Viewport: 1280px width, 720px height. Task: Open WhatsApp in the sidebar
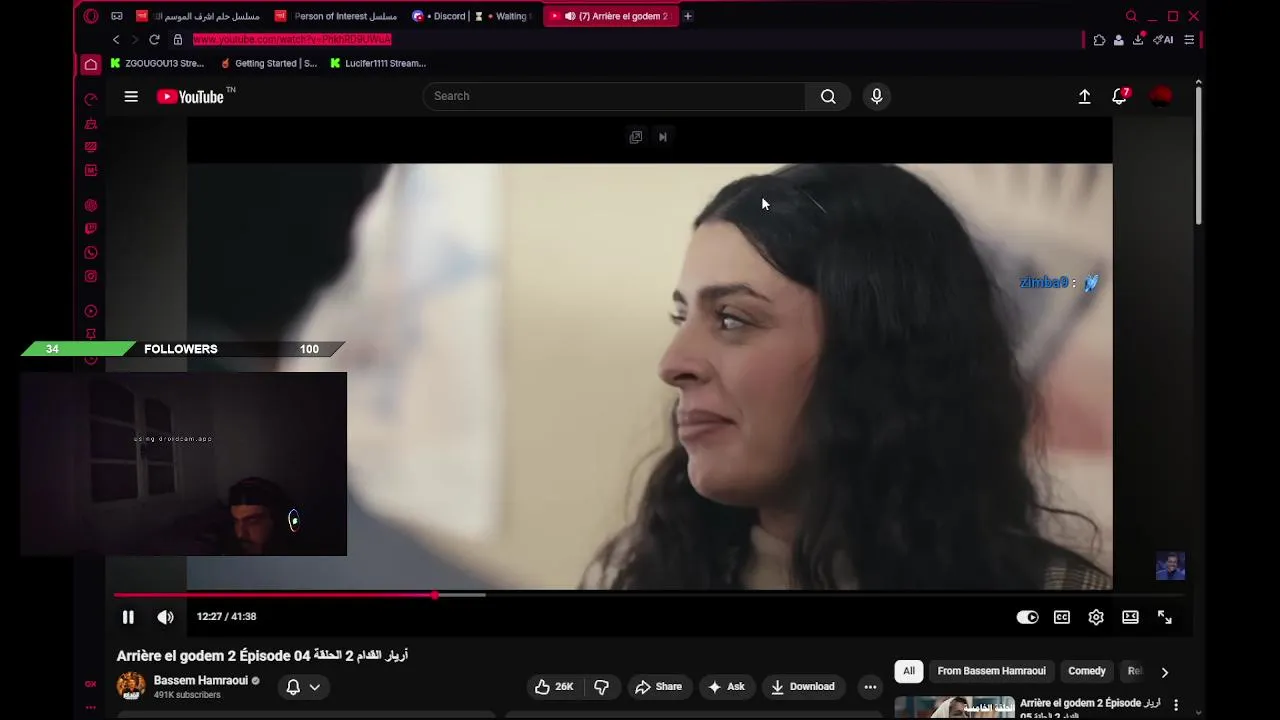coord(91,253)
